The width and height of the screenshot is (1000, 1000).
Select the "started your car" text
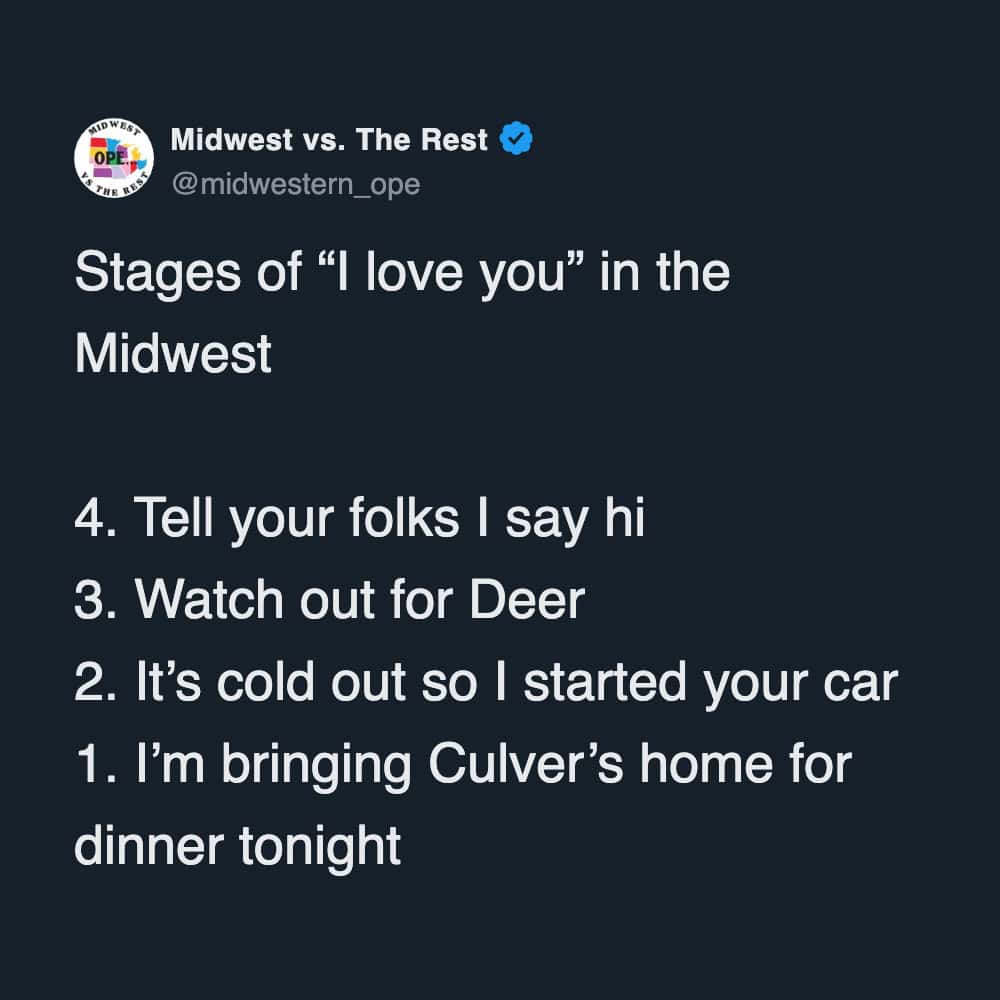tap(710, 682)
